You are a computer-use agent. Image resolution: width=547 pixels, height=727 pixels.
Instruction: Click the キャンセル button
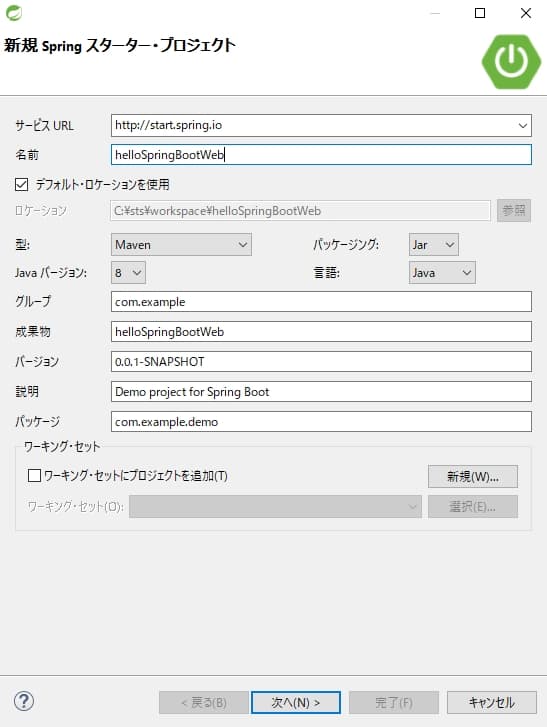[x=492, y=702]
